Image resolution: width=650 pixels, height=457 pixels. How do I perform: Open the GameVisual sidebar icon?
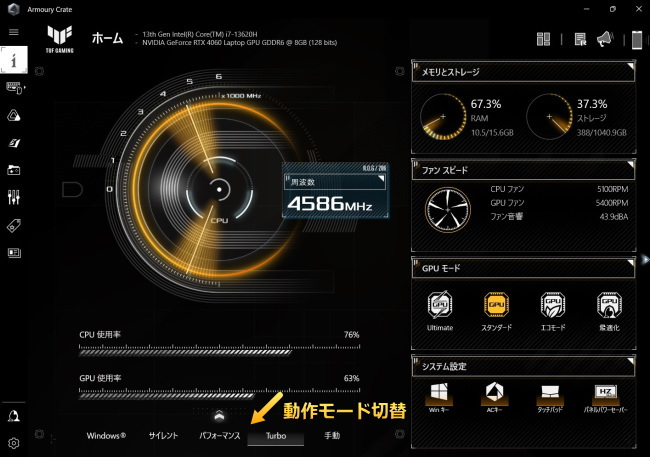[x=14, y=143]
